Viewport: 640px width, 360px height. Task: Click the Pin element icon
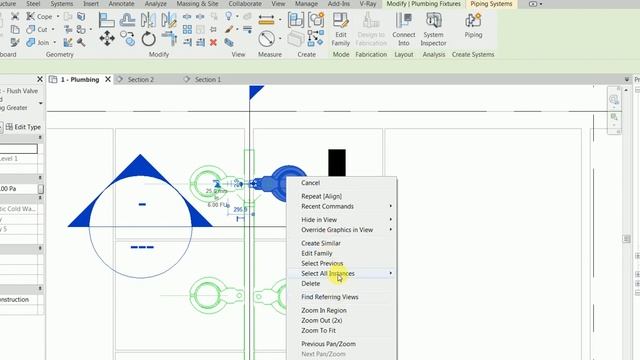click(x=213, y=29)
